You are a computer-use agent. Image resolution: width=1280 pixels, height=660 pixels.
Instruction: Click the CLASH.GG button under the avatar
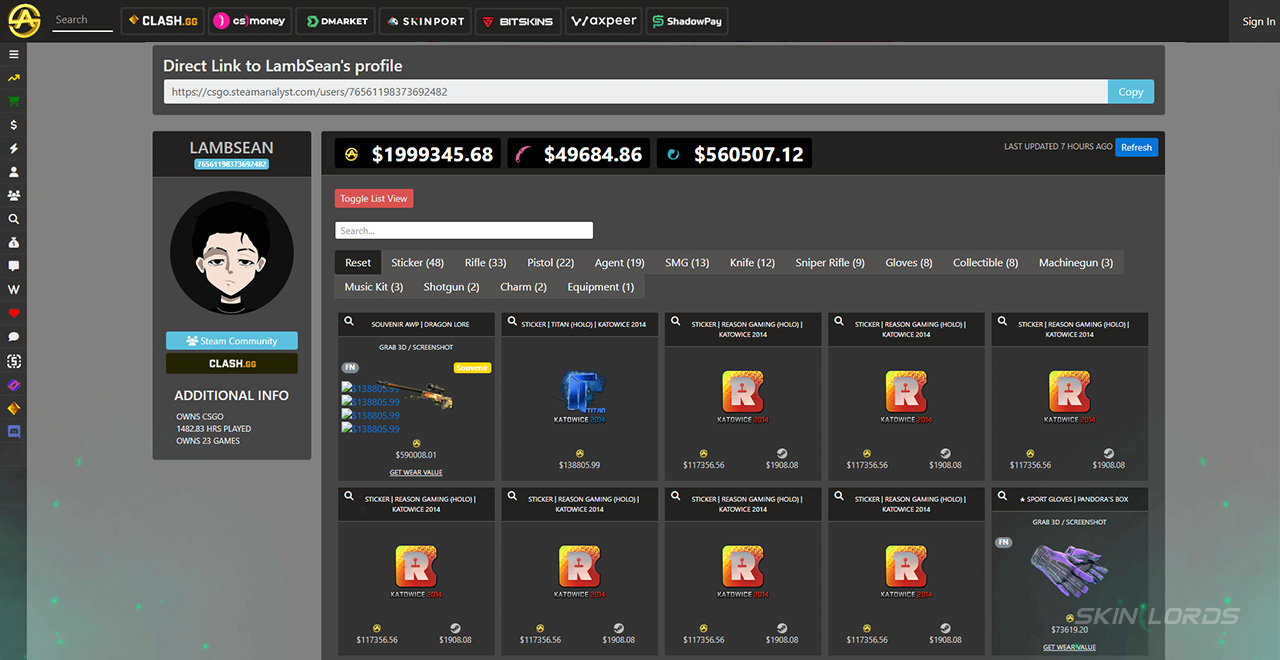coord(232,364)
